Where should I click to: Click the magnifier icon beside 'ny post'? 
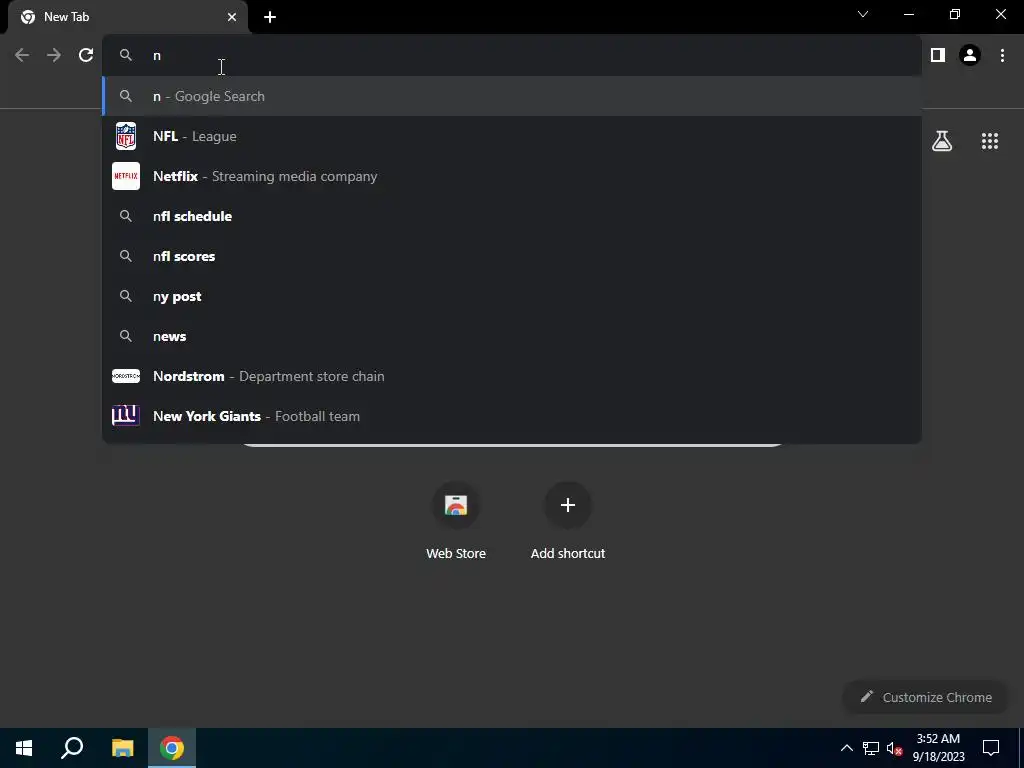tap(125, 296)
